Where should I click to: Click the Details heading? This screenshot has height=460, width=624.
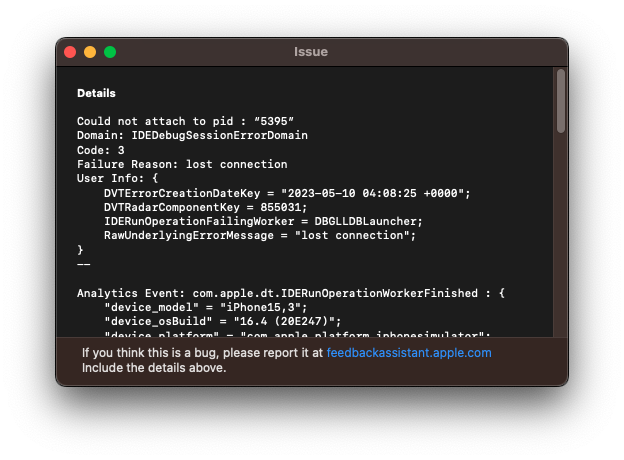pos(96,93)
